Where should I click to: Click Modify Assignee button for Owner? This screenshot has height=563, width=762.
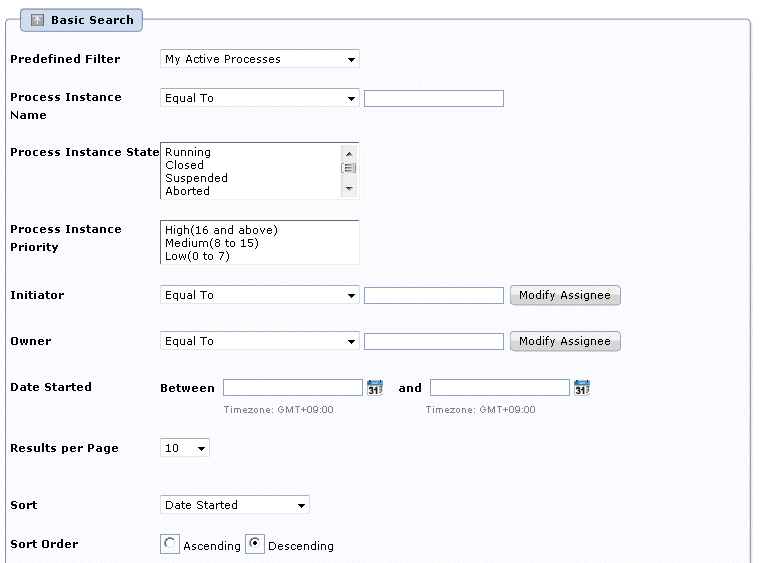click(565, 341)
